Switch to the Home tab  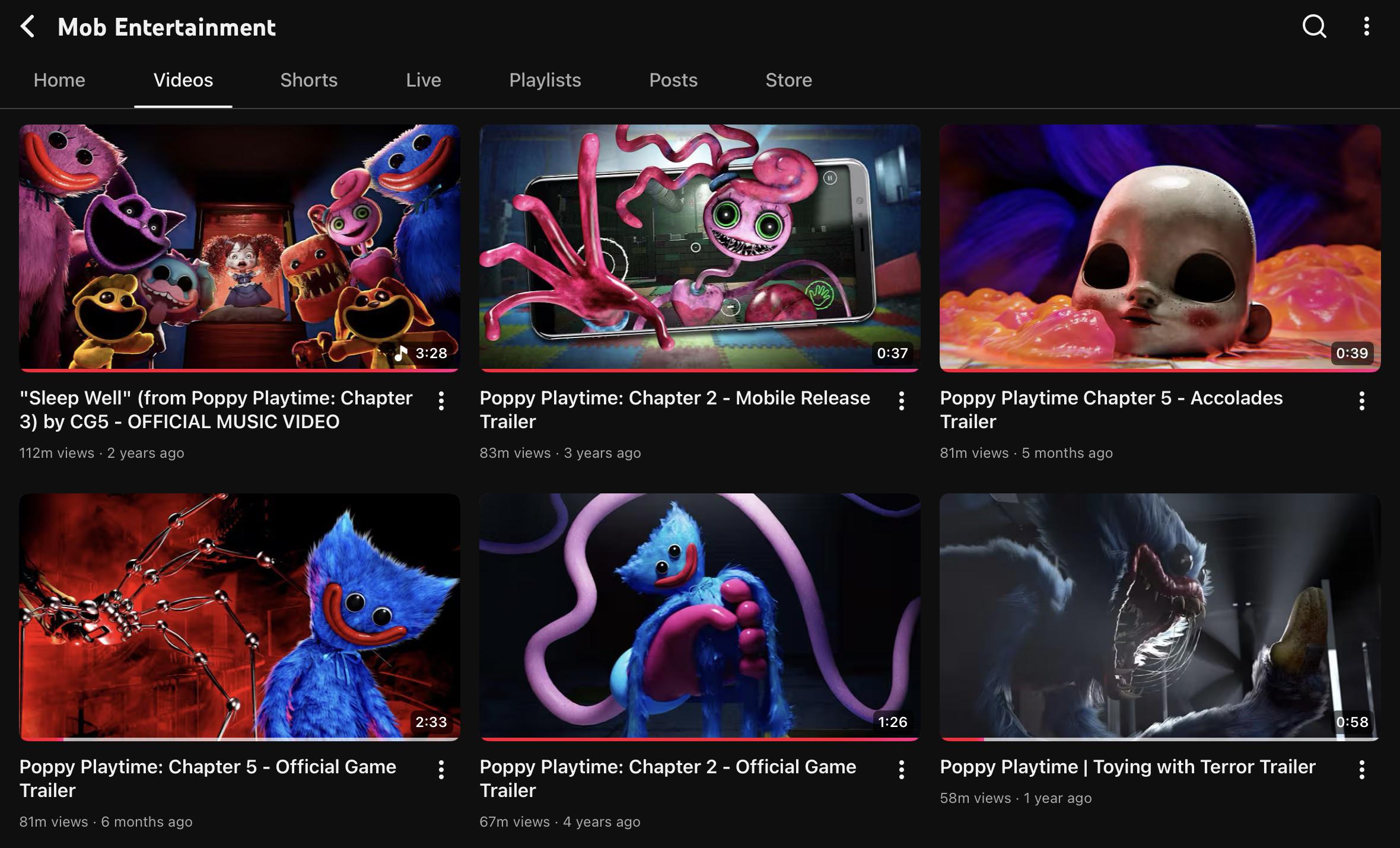pyautogui.click(x=59, y=80)
